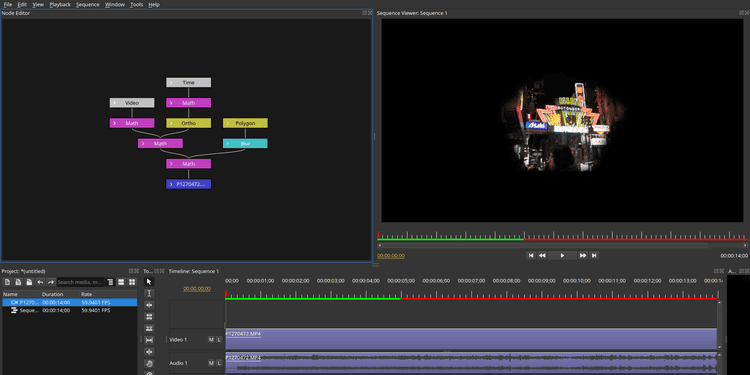This screenshot has width=750, height=375.
Task: Create a new project with first toolbar icon
Action: click(x=7, y=282)
